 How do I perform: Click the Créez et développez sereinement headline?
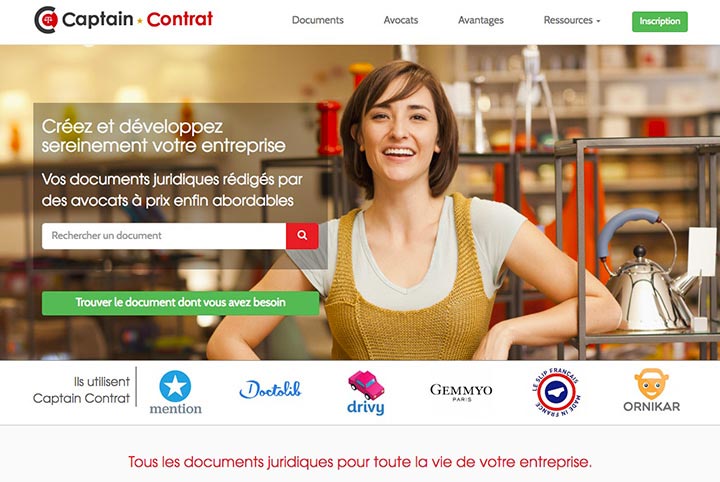[163, 136]
